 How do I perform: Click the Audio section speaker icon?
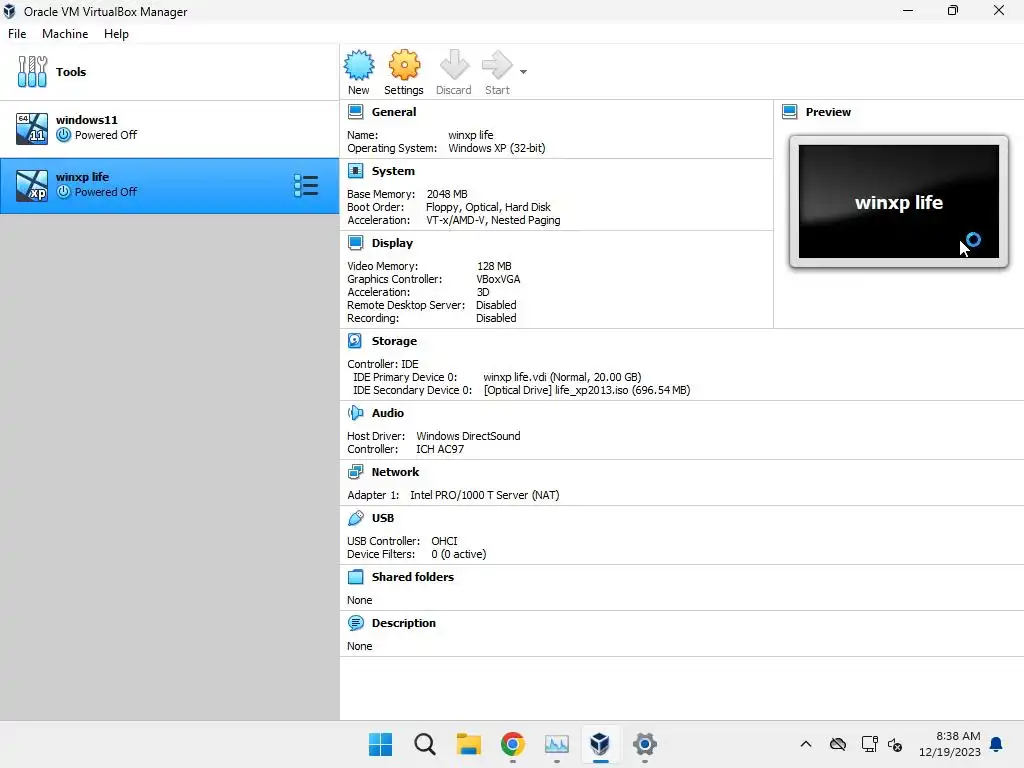pos(355,413)
